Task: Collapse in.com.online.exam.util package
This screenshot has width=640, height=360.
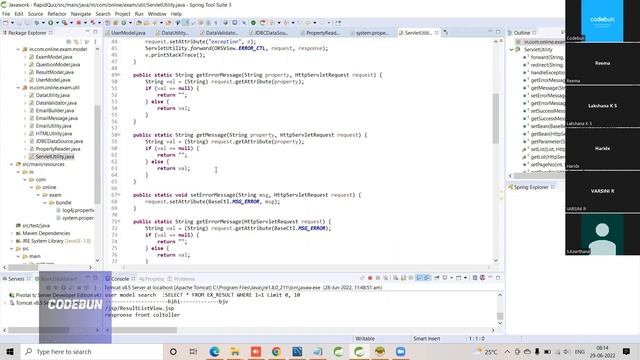Action: [x=18, y=87]
